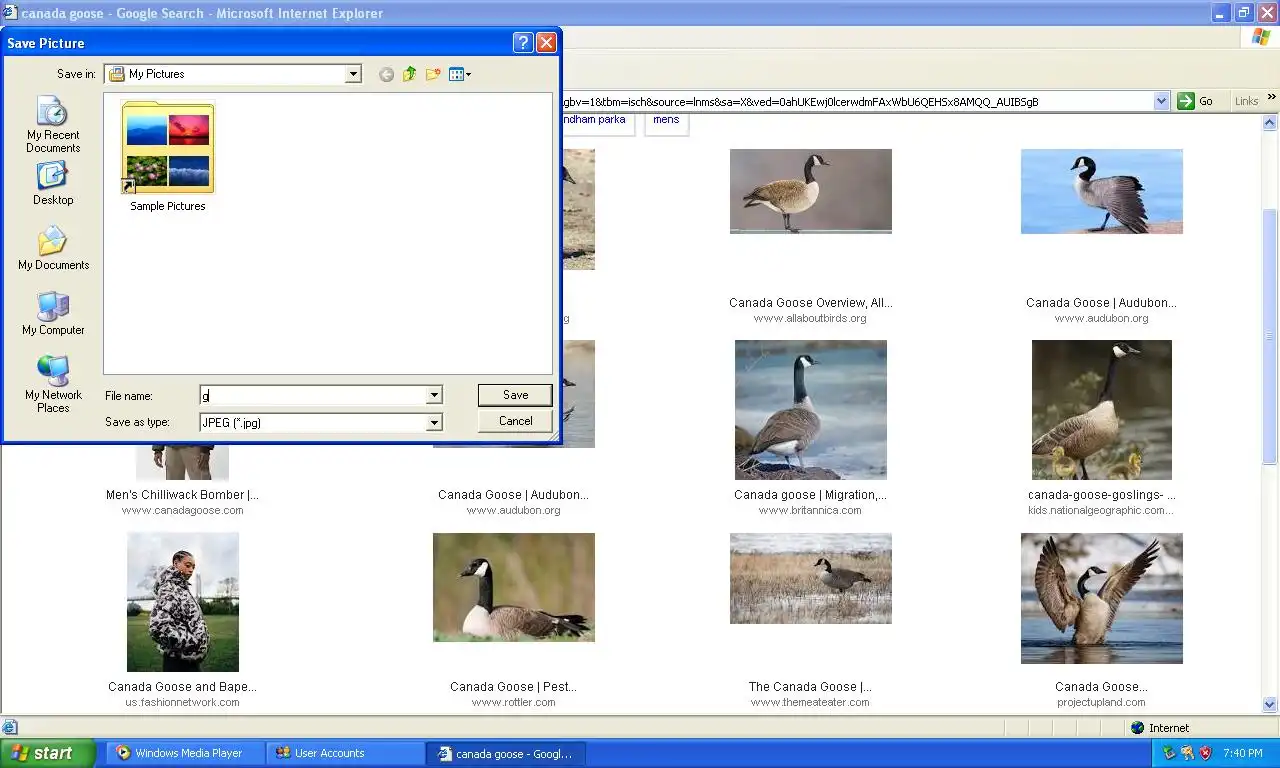
Task: Click inside the File name text field
Action: pos(312,396)
